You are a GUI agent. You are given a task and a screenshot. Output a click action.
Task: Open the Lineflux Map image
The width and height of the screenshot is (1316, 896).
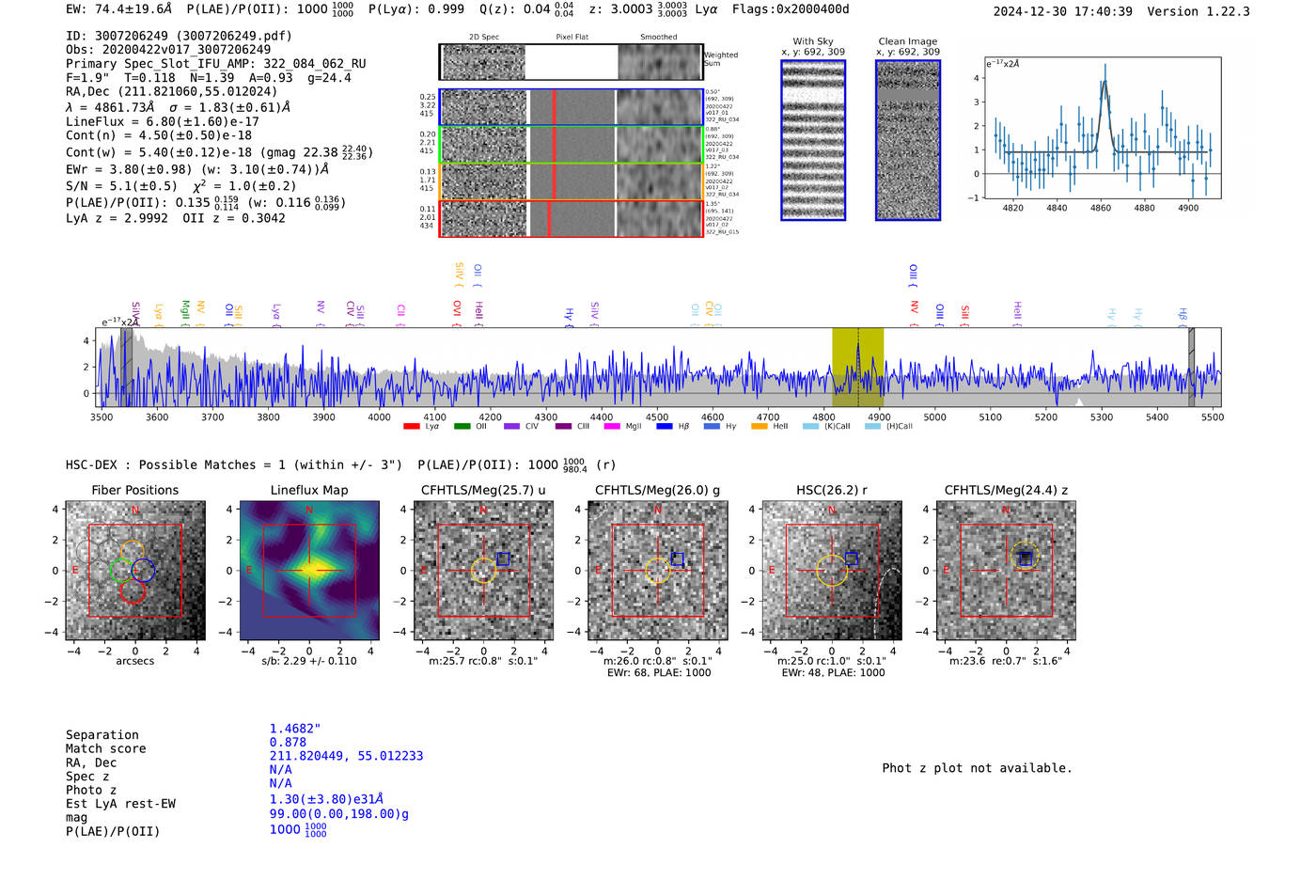tap(309, 571)
